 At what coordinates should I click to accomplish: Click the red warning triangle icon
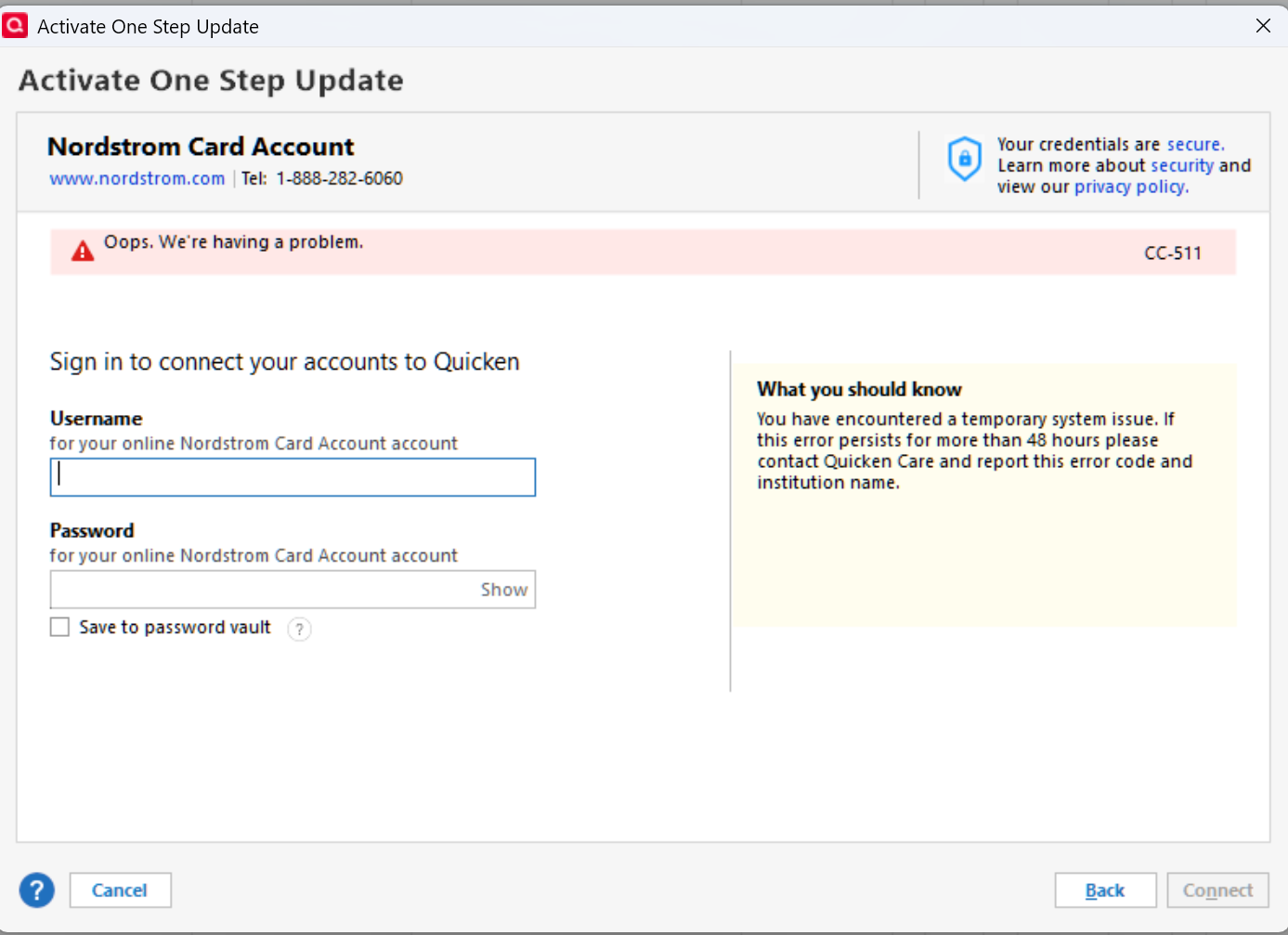[83, 251]
